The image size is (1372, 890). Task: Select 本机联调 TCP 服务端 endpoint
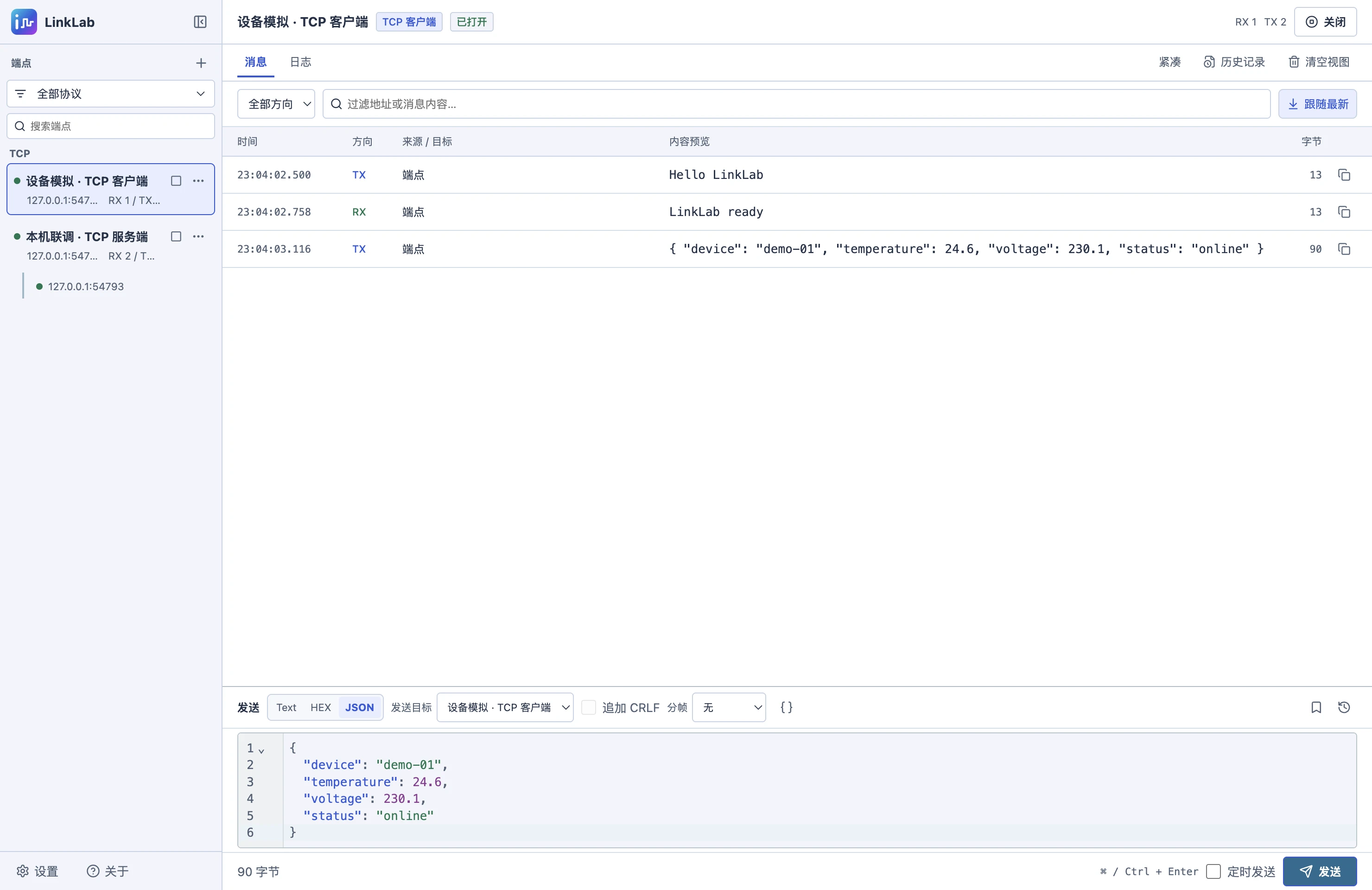(x=111, y=245)
